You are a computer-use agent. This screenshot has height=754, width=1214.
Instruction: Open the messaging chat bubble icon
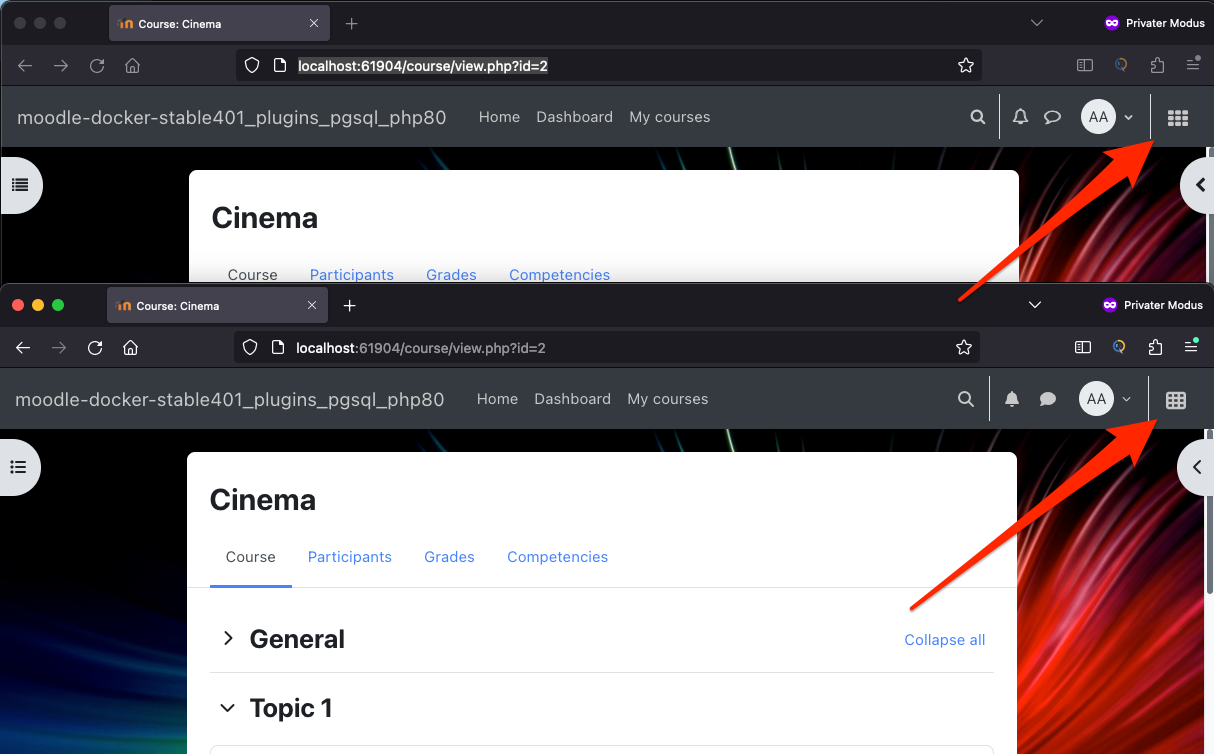click(x=1047, y=399)
